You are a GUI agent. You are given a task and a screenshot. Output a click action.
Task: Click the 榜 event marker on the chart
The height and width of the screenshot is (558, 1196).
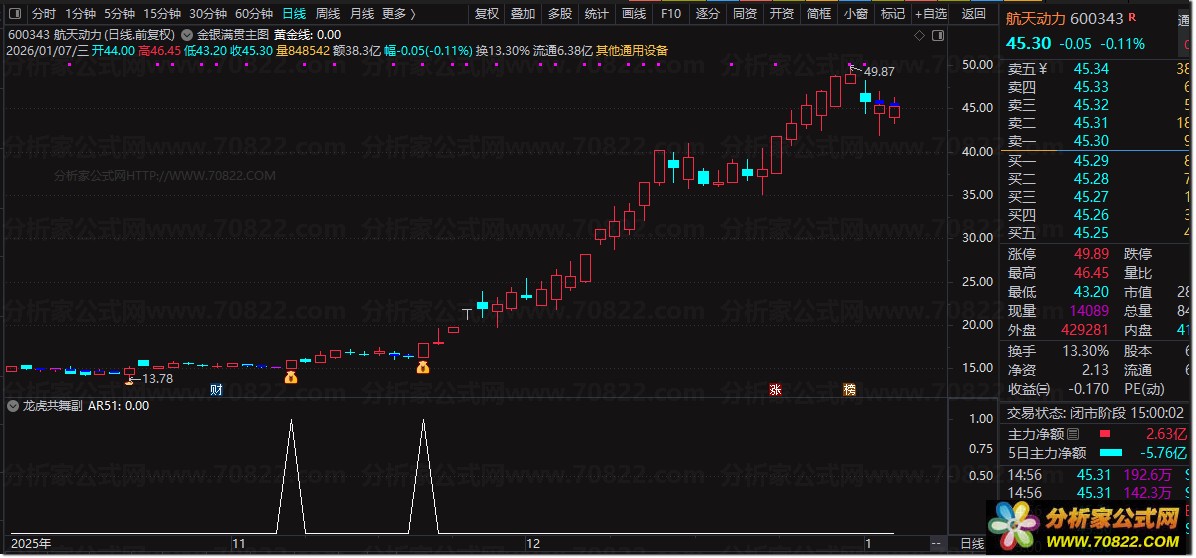(849, 390)
